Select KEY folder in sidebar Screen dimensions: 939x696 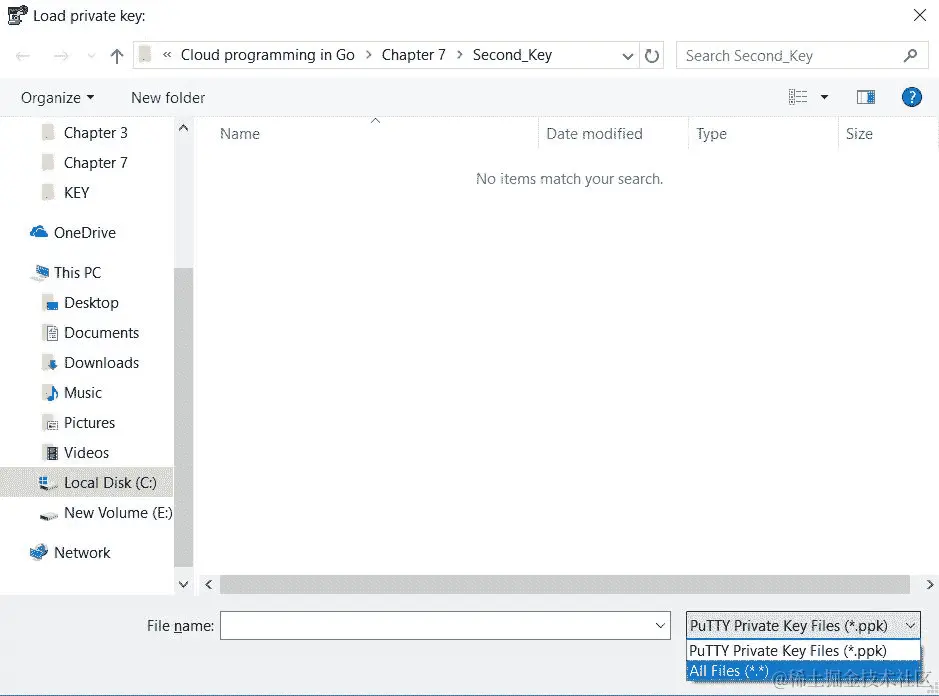76,192
